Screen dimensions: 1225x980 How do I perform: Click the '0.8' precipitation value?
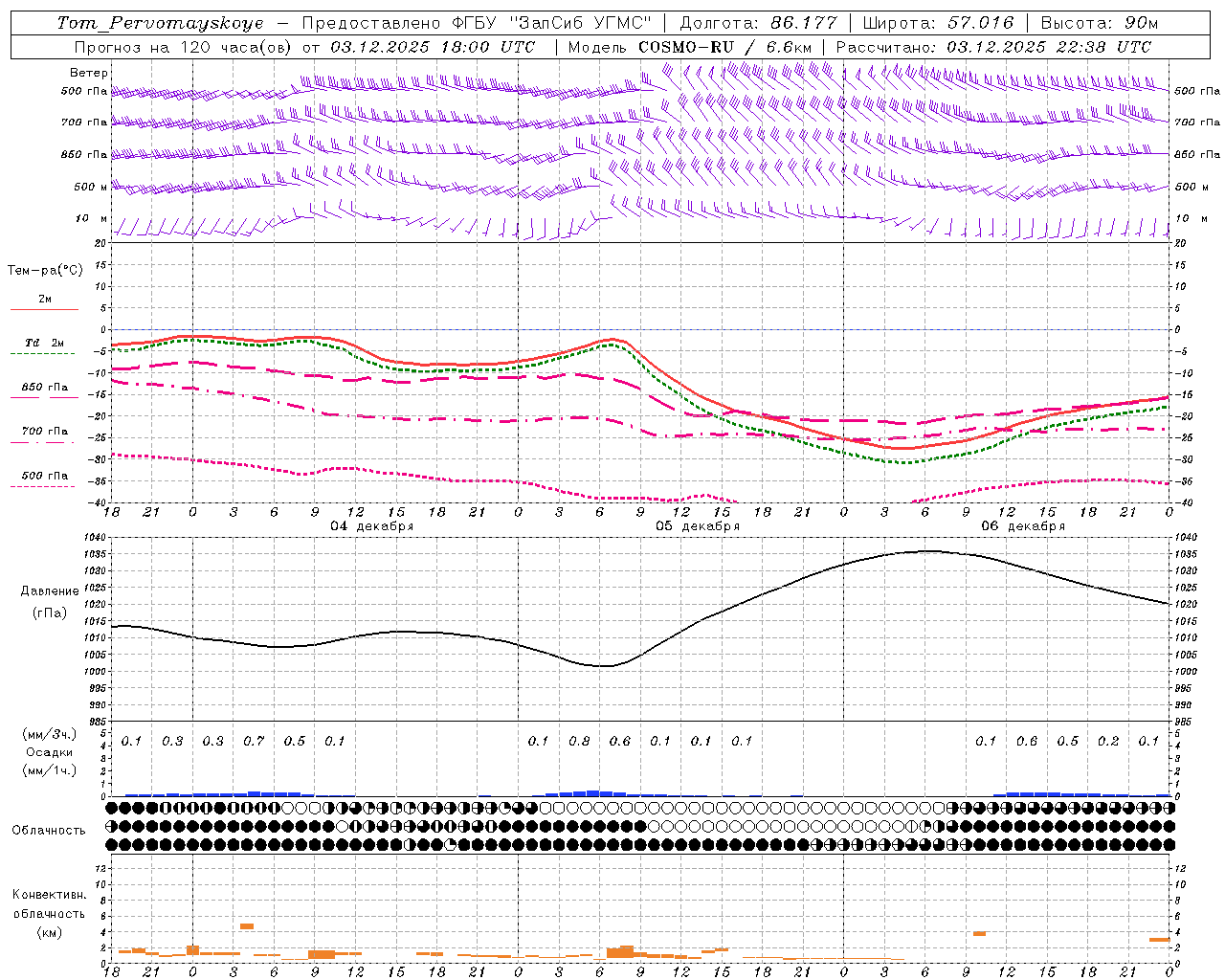click(579, 742)
